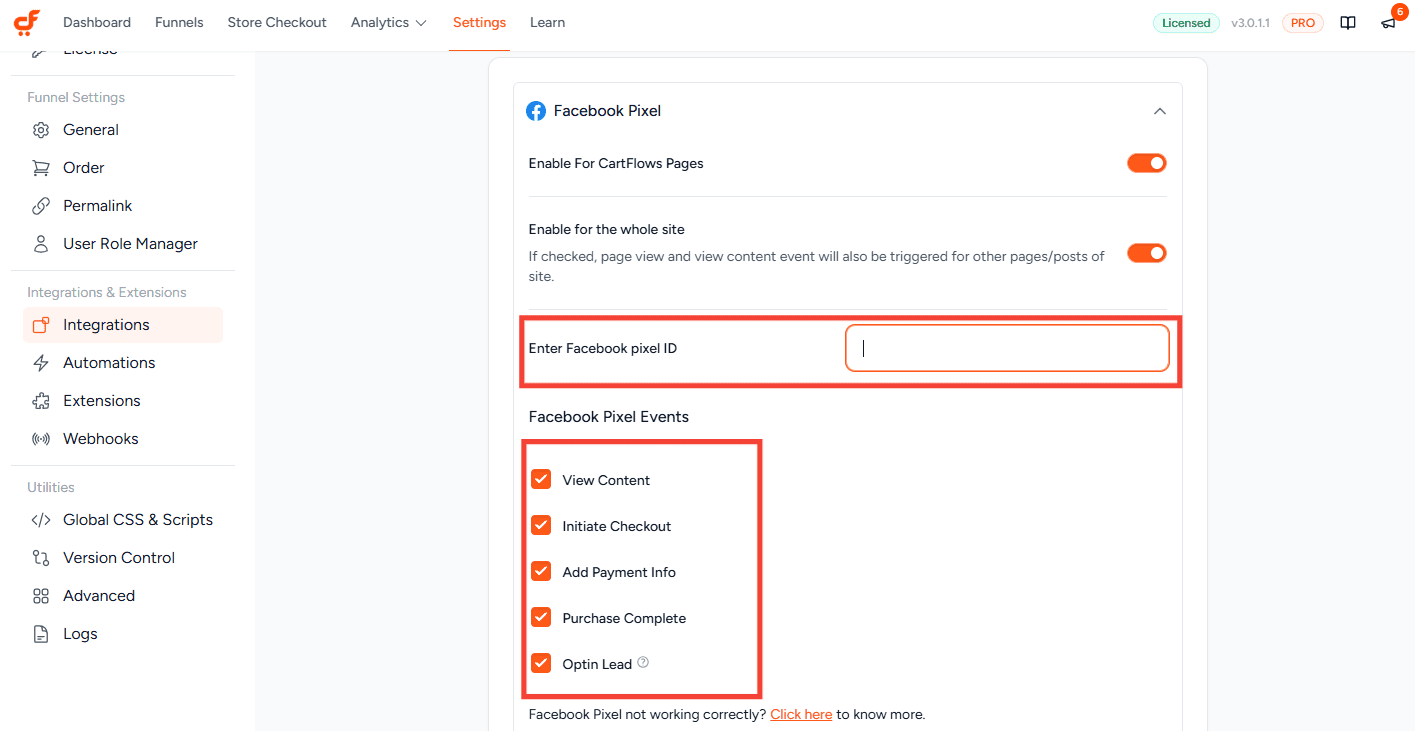Uncheck the Initiate Checkout checkbox
The image size is (1415, 731).
[541, 525]
